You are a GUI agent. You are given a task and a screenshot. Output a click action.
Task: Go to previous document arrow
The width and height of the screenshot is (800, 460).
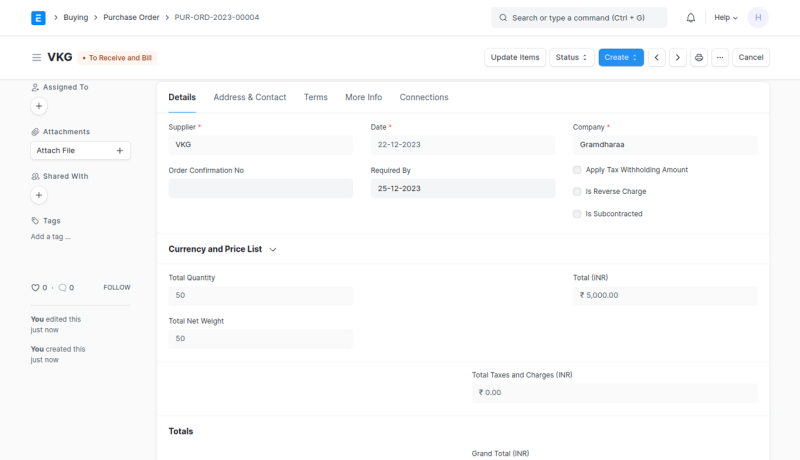point(657,58)
